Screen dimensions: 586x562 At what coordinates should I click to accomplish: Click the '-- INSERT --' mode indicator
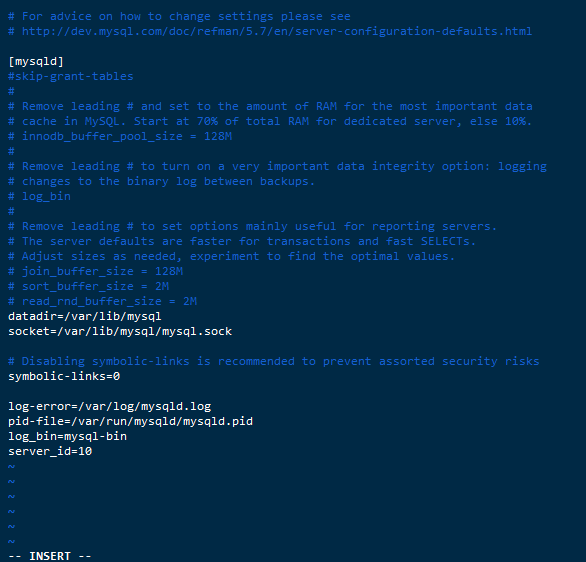click(50, 556)
